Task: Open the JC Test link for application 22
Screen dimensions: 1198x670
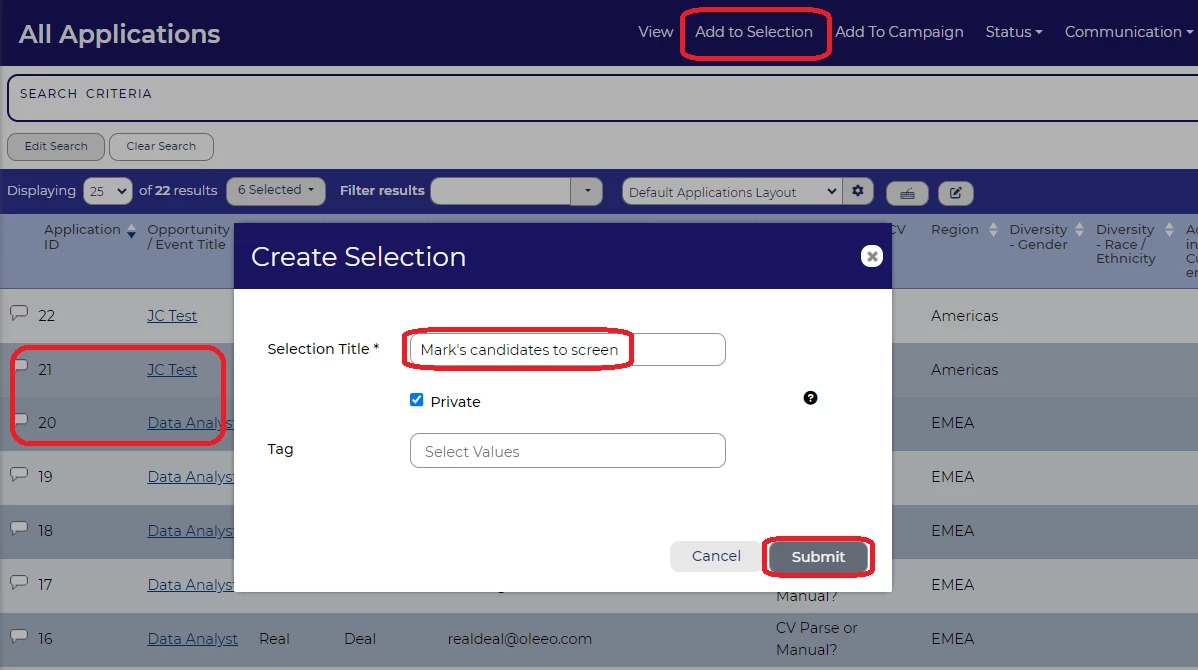Action: [172, 316]
